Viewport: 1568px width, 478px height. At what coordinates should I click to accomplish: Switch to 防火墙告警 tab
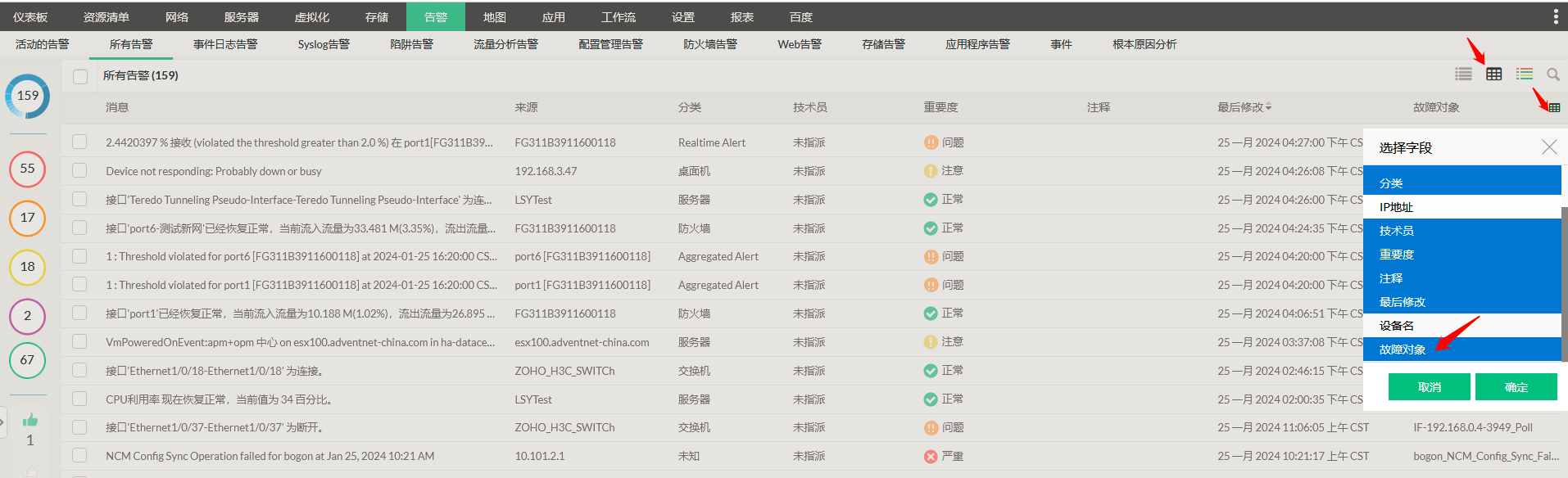point(710,44)
